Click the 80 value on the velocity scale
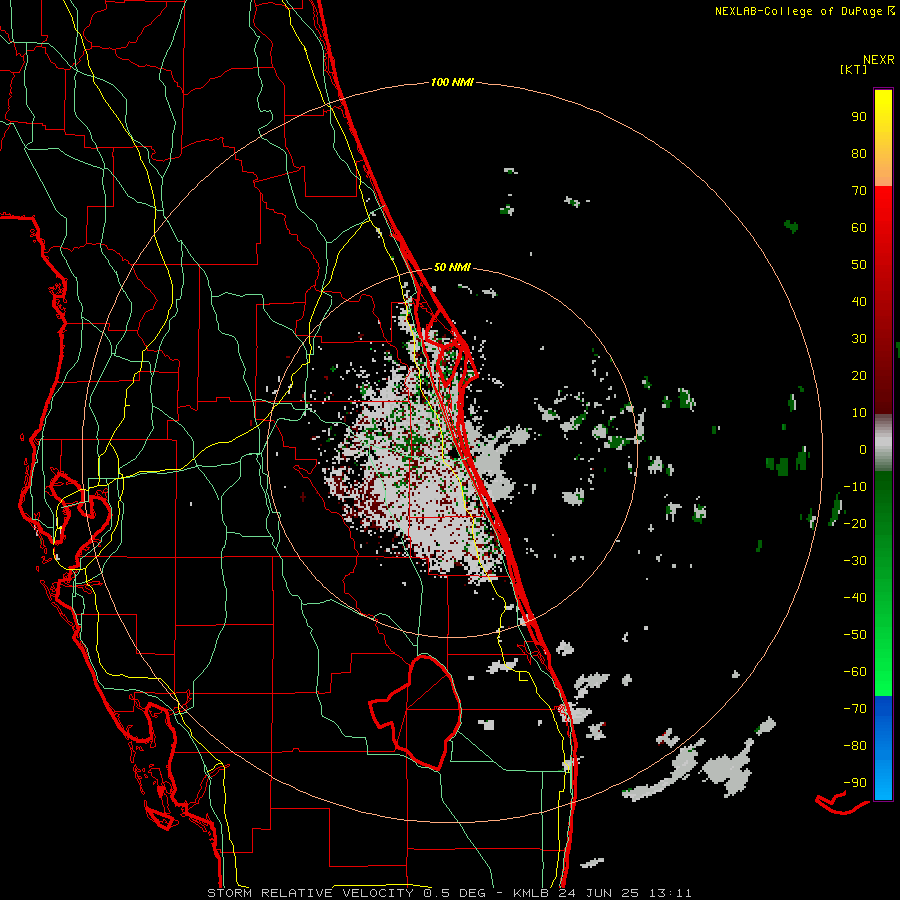Image resolution: width=900 pixels, height=900 pixels. (859, 153)
